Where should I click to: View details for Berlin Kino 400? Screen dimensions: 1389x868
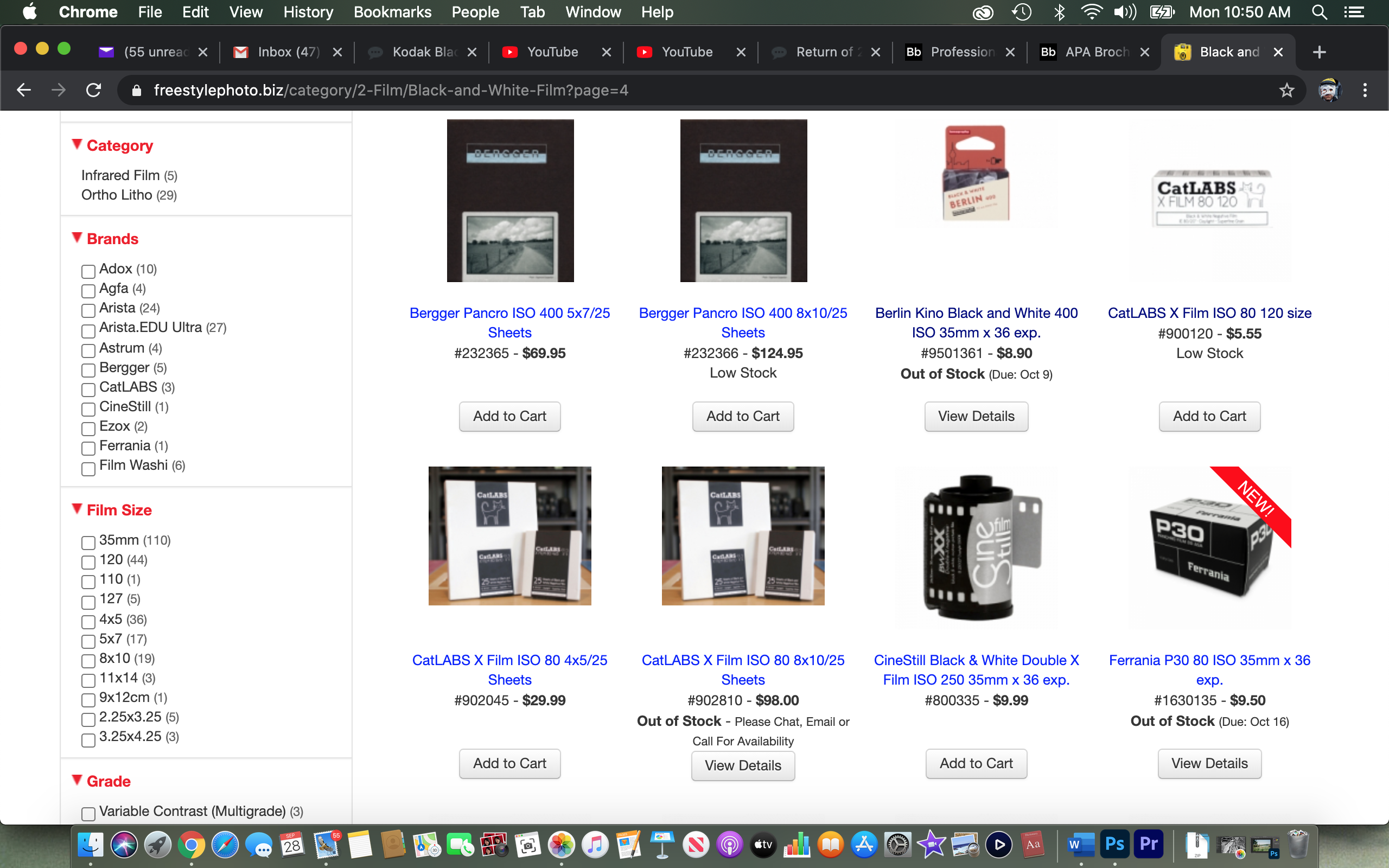tap(976, 416)
